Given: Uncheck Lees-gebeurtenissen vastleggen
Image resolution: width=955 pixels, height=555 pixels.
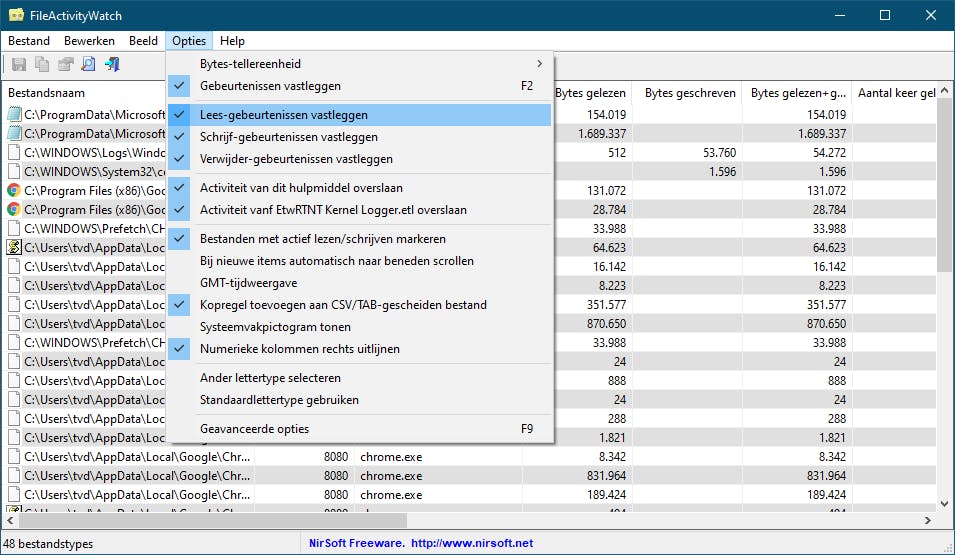Looking at the screenshot, I should pos(359,115).
